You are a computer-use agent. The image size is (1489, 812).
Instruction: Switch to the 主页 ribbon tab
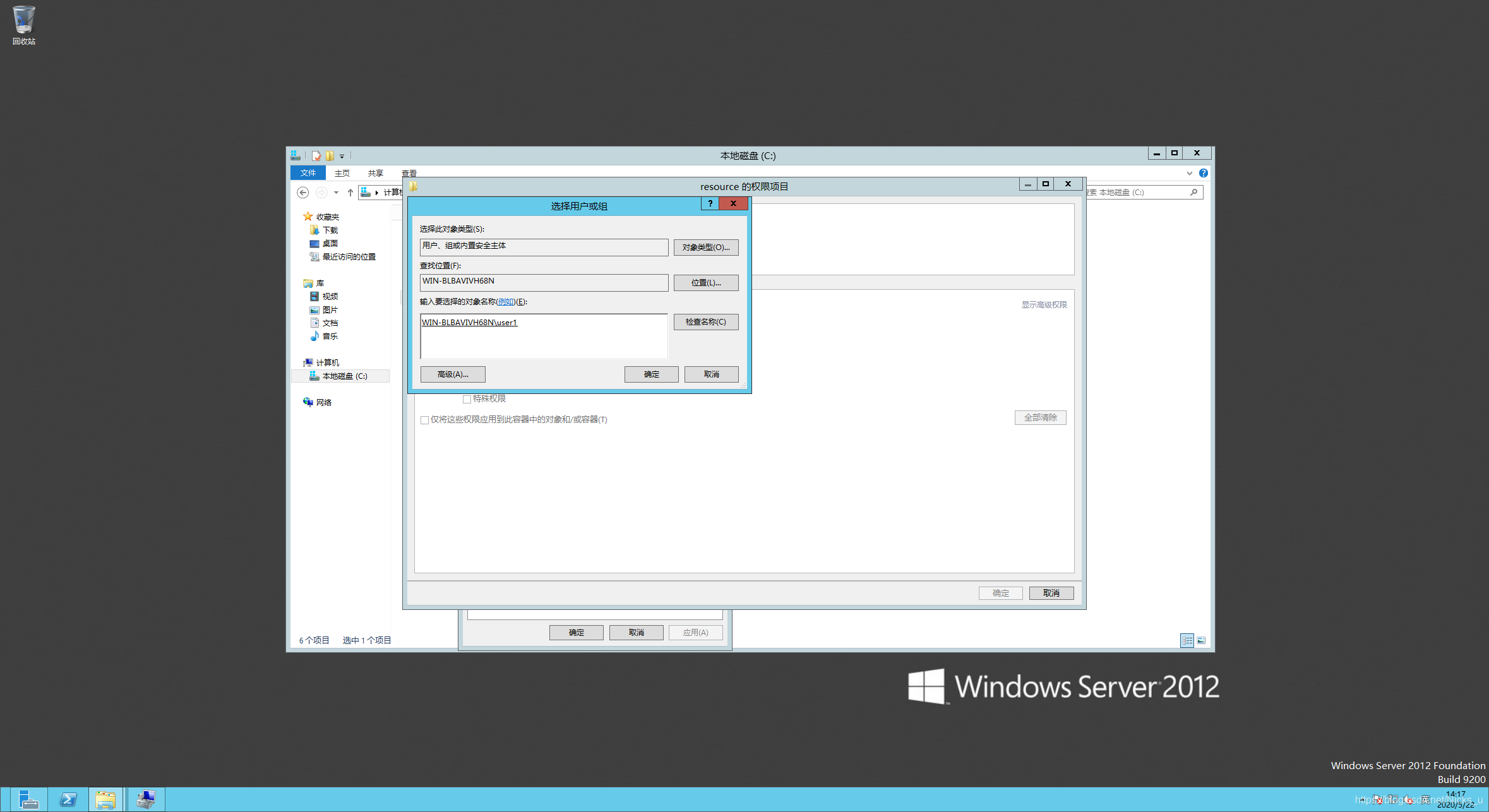tap(342, 173)
